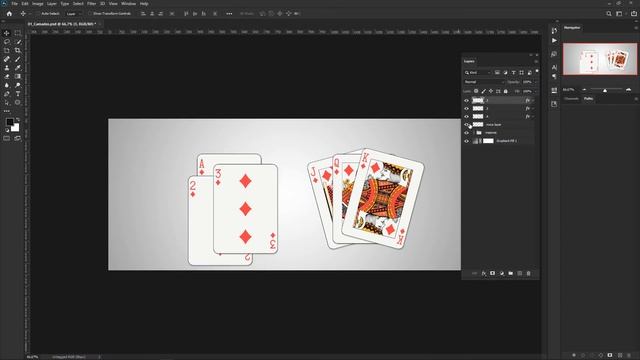
Task: Hide the folder group layer
Action: (x=467, y=133)
